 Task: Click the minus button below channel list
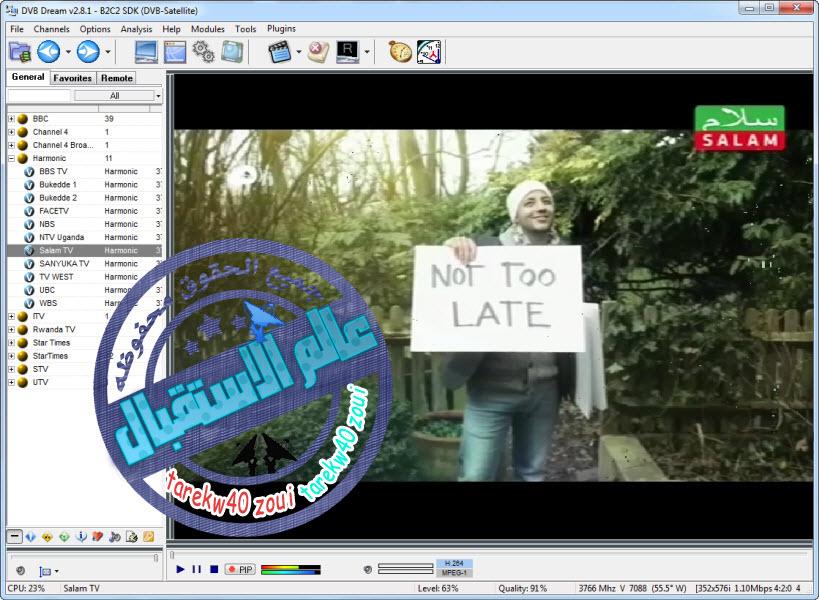(x=15, y=536)
